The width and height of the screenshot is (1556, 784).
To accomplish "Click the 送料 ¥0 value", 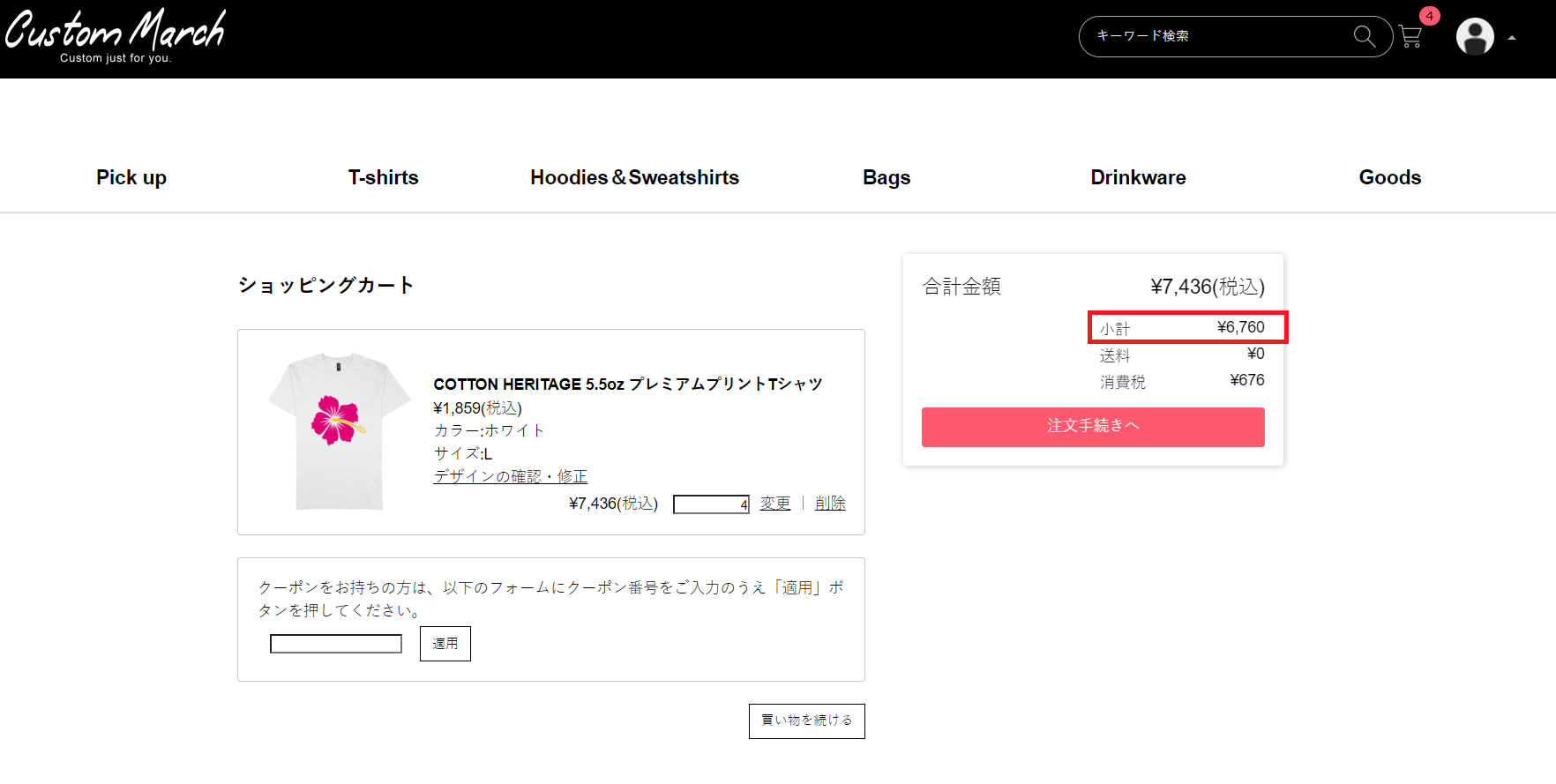I will [1256, 354].
